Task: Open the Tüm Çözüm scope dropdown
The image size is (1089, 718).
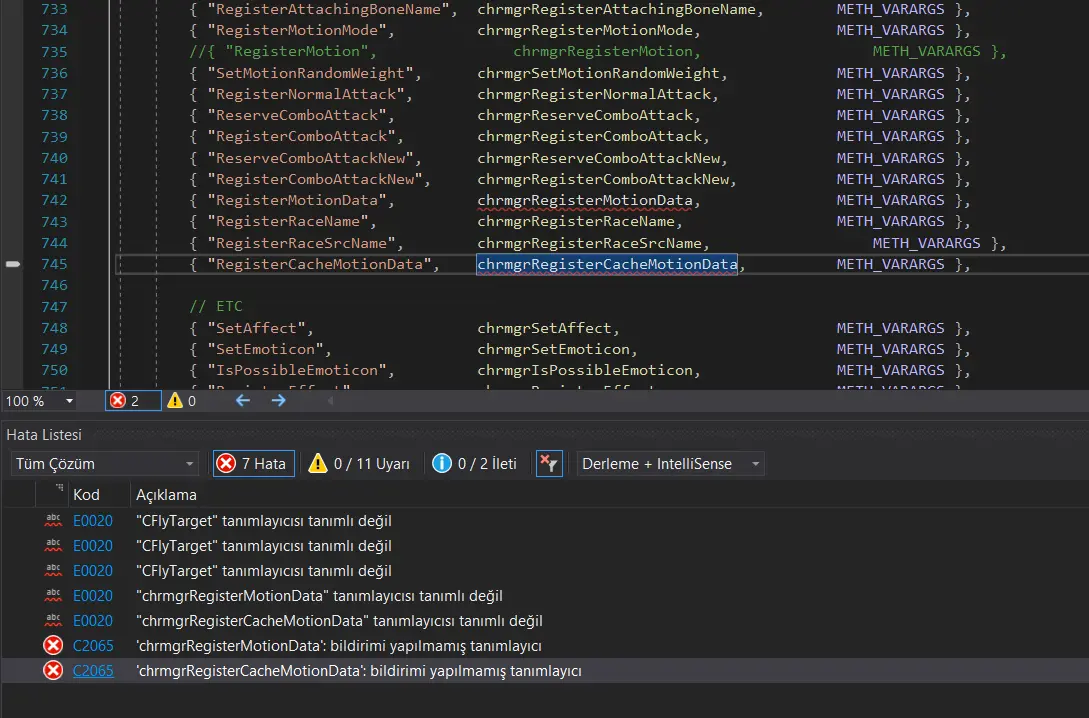Action: (105, 464)
